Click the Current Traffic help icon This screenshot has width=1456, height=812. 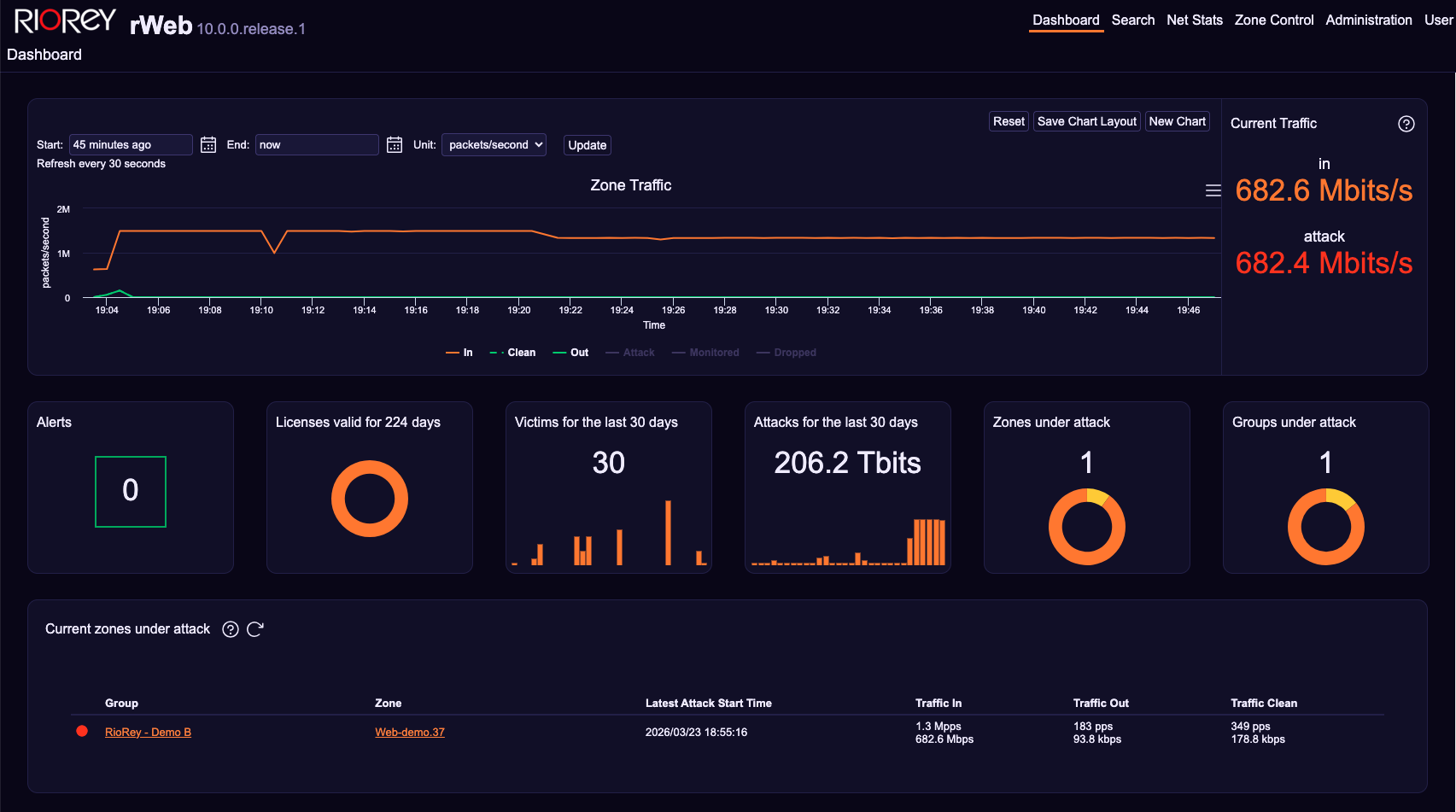[1406, 124]
